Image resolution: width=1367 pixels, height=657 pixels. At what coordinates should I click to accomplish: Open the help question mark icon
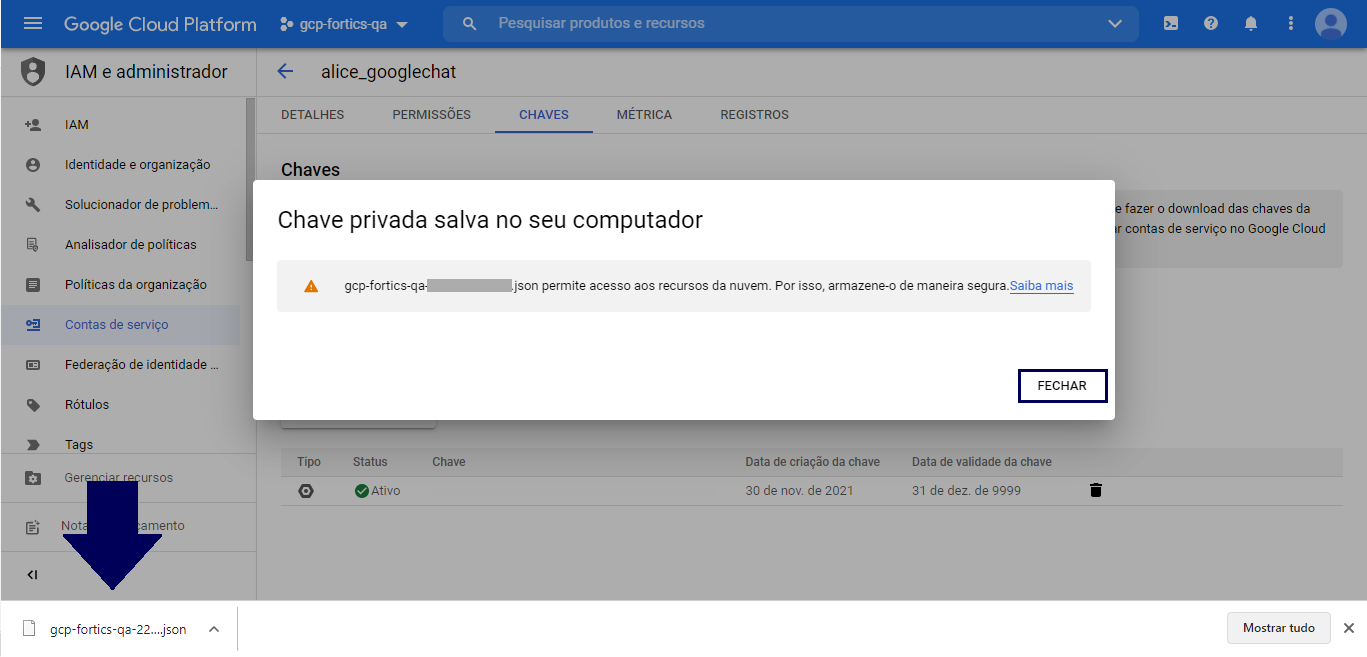tap(1211, 24)
